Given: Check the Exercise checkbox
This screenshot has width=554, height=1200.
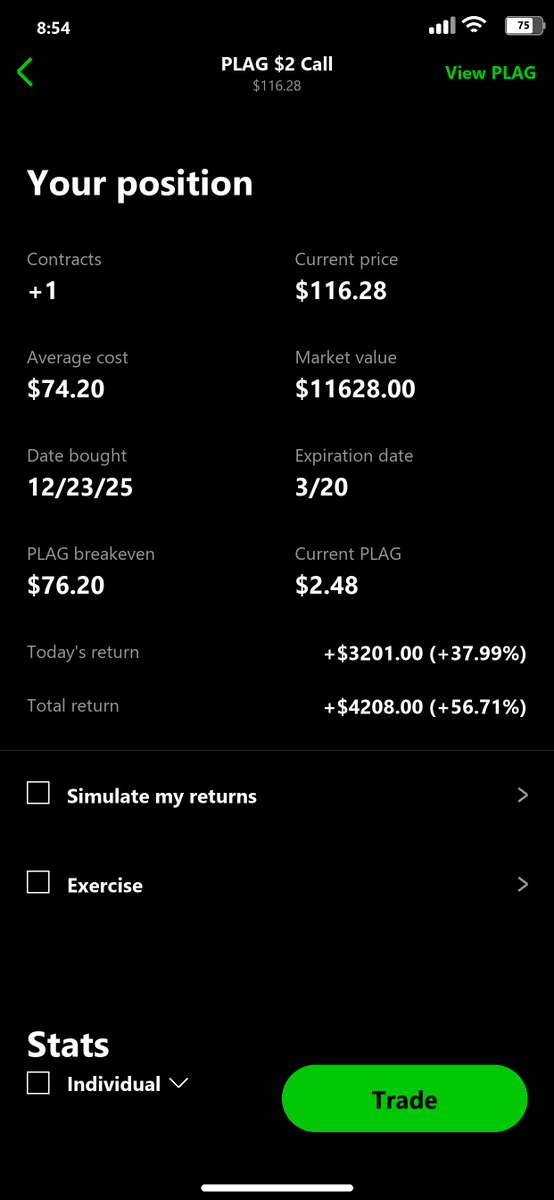Looking at the screenshot, I should (38, 882).
